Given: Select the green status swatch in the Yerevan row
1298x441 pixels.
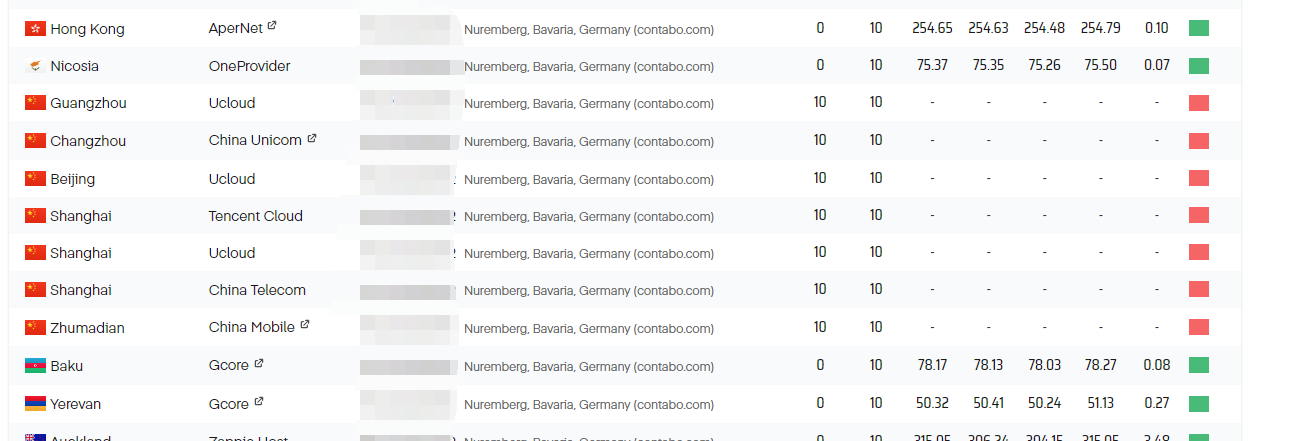Looking at the screenshot, I should [1199, 403].
